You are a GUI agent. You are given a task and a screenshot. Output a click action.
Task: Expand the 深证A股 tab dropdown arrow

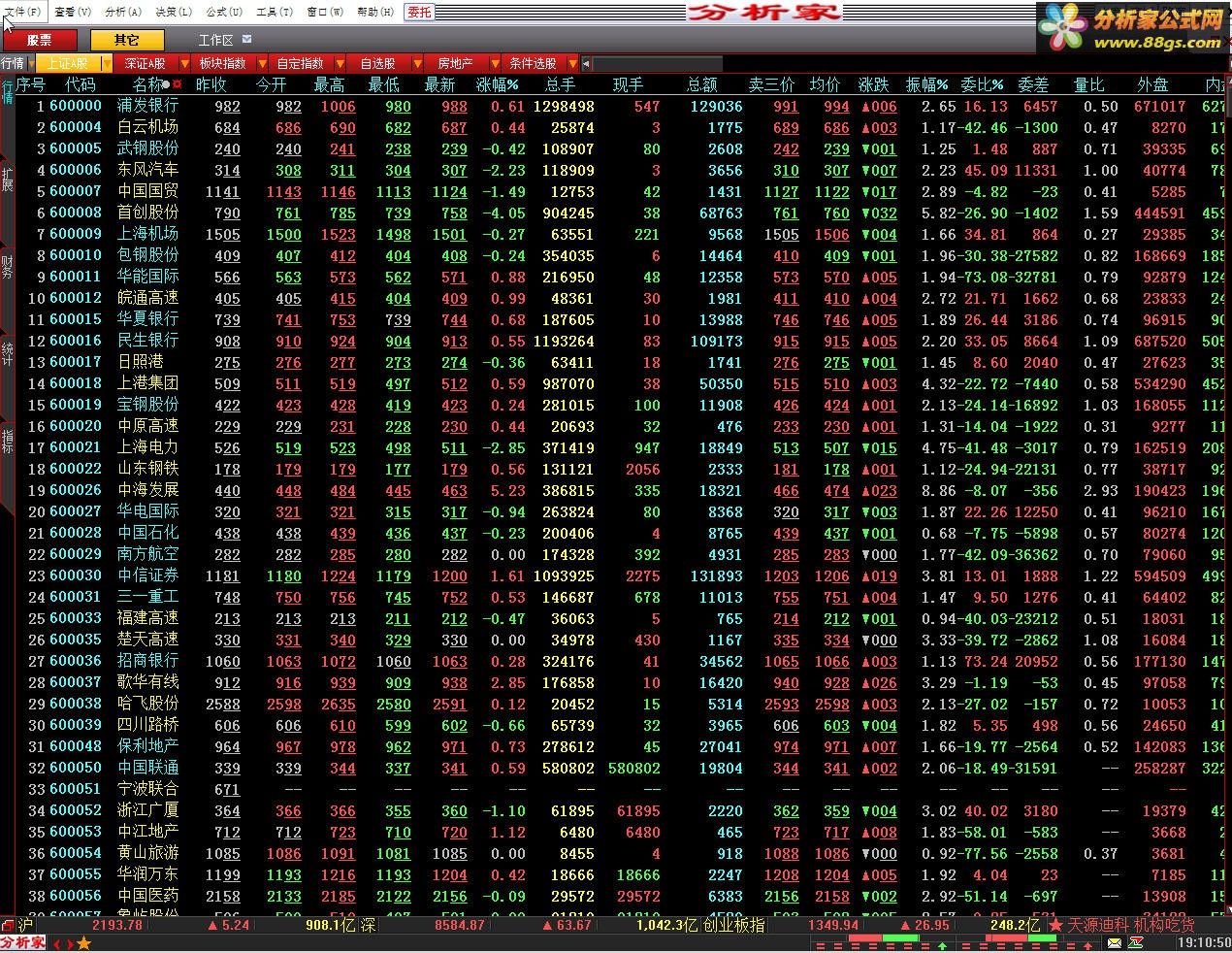click(185, 64)
